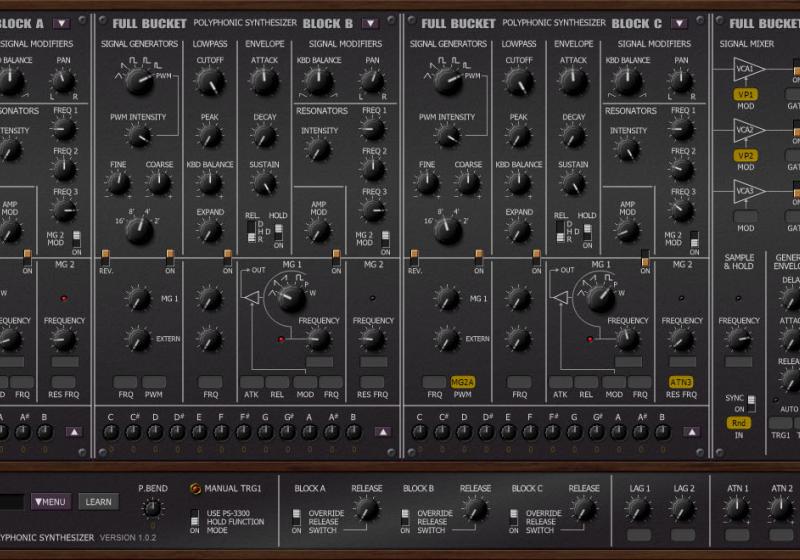Click the P.BEND knob
800x560 pixels.
152,510
